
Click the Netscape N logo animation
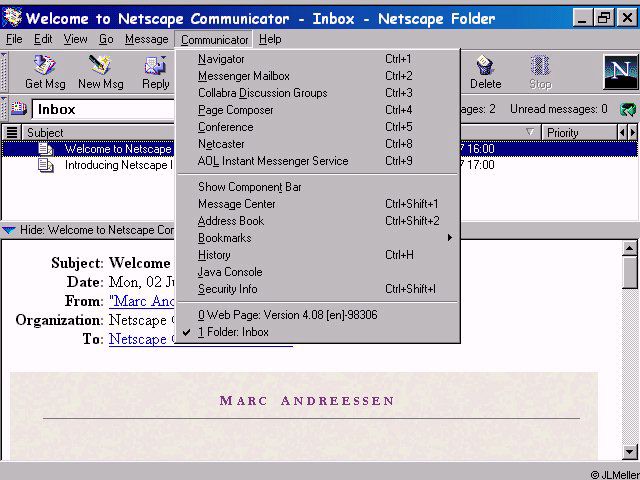click(x=620, y=72)
